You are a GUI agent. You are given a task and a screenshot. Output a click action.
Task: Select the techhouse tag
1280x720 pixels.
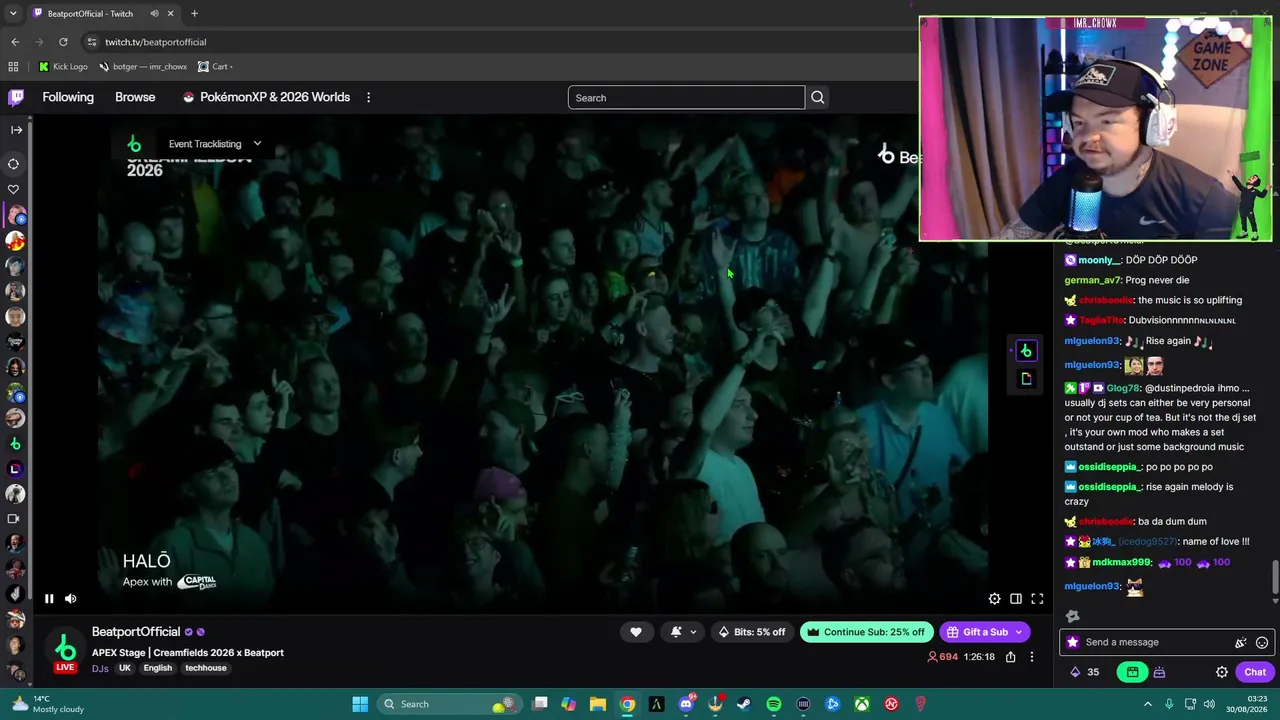point(206,668)
